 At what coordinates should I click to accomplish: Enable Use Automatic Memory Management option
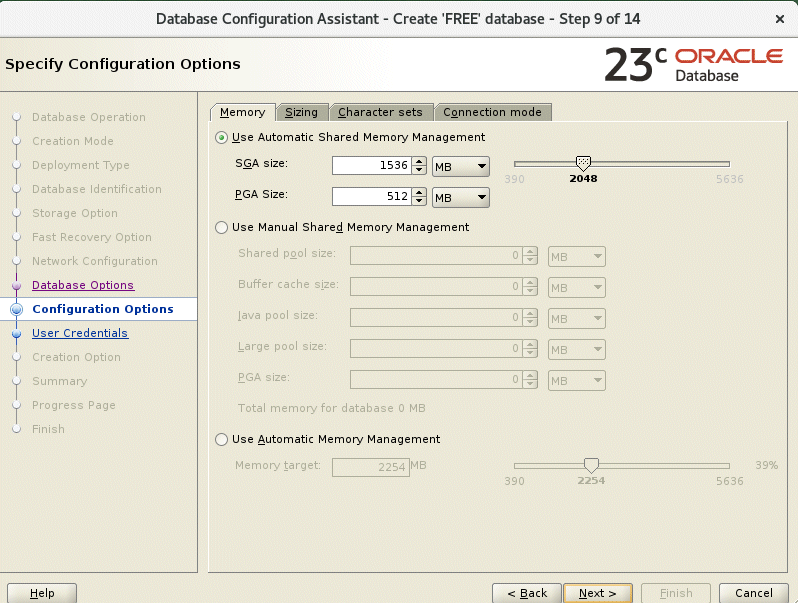click(222, 439)
